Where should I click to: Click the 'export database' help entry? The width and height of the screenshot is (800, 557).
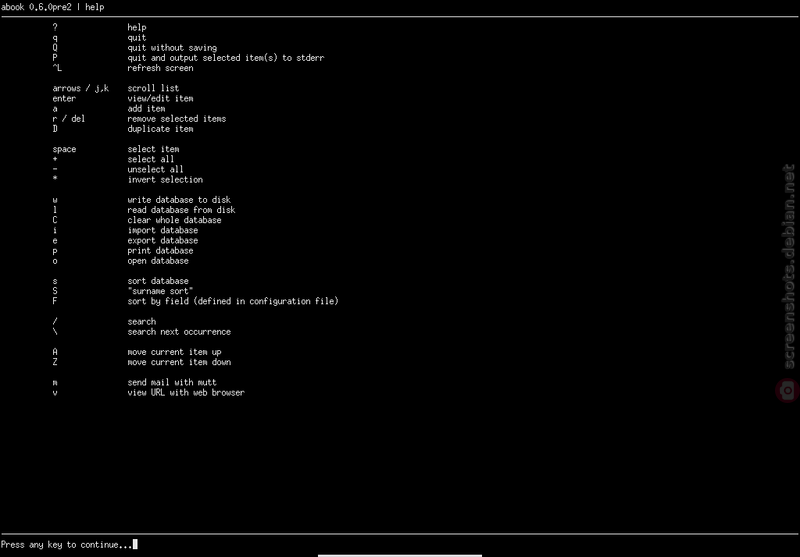(162, 240)
